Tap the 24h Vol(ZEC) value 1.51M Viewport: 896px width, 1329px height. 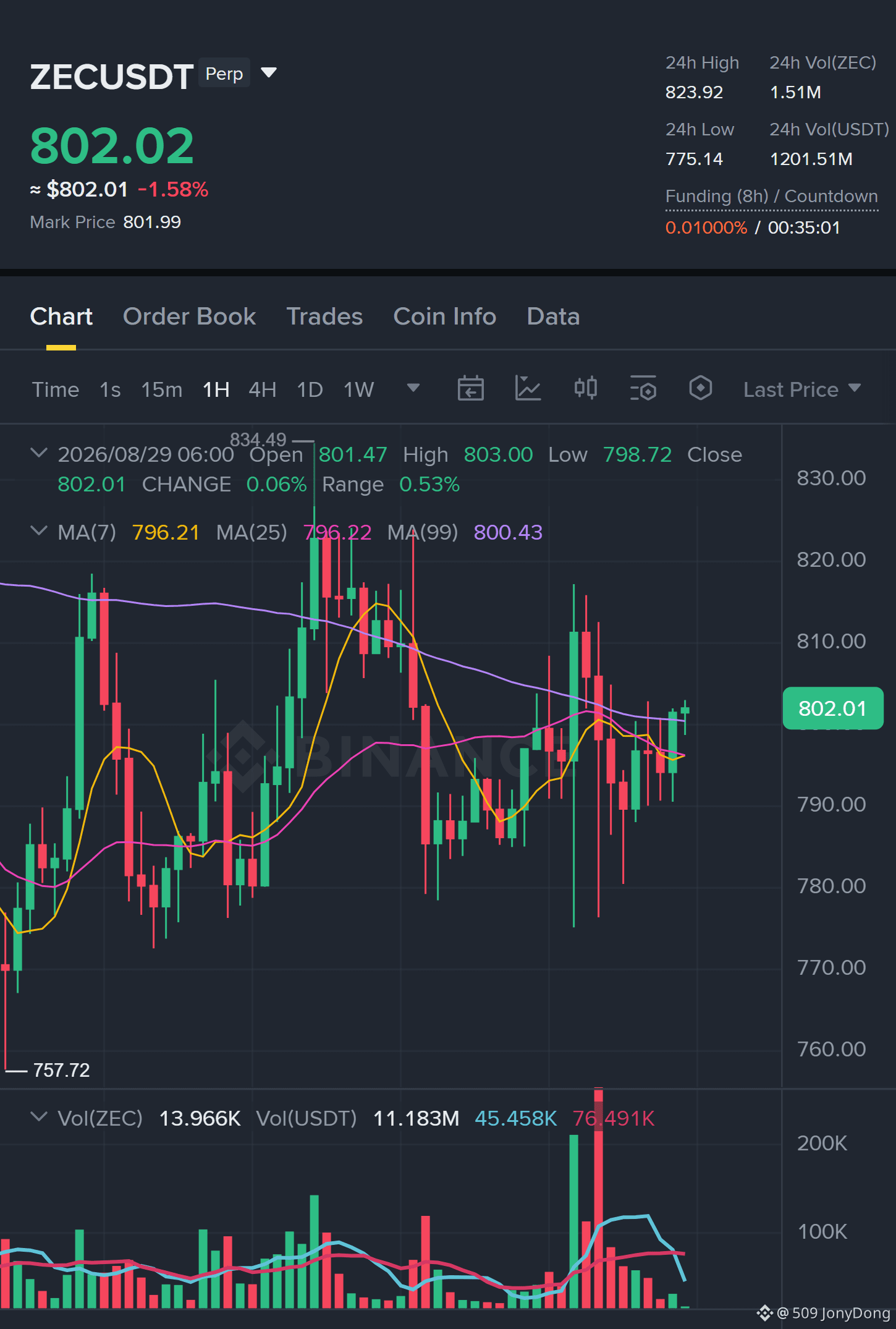(795, 92)
